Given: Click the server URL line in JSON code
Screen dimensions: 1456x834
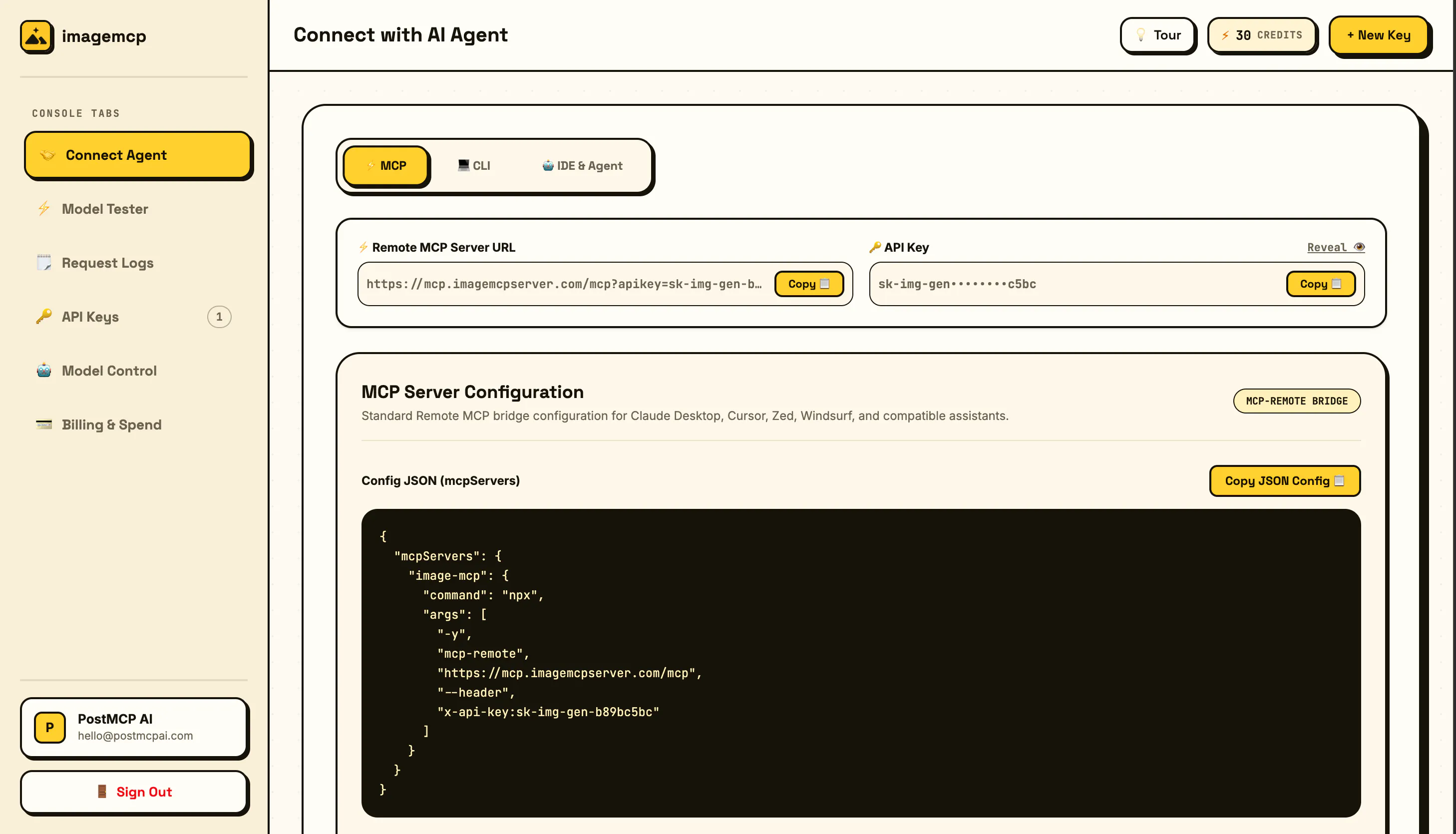Looking at the screenshot, I should point(570,673).
